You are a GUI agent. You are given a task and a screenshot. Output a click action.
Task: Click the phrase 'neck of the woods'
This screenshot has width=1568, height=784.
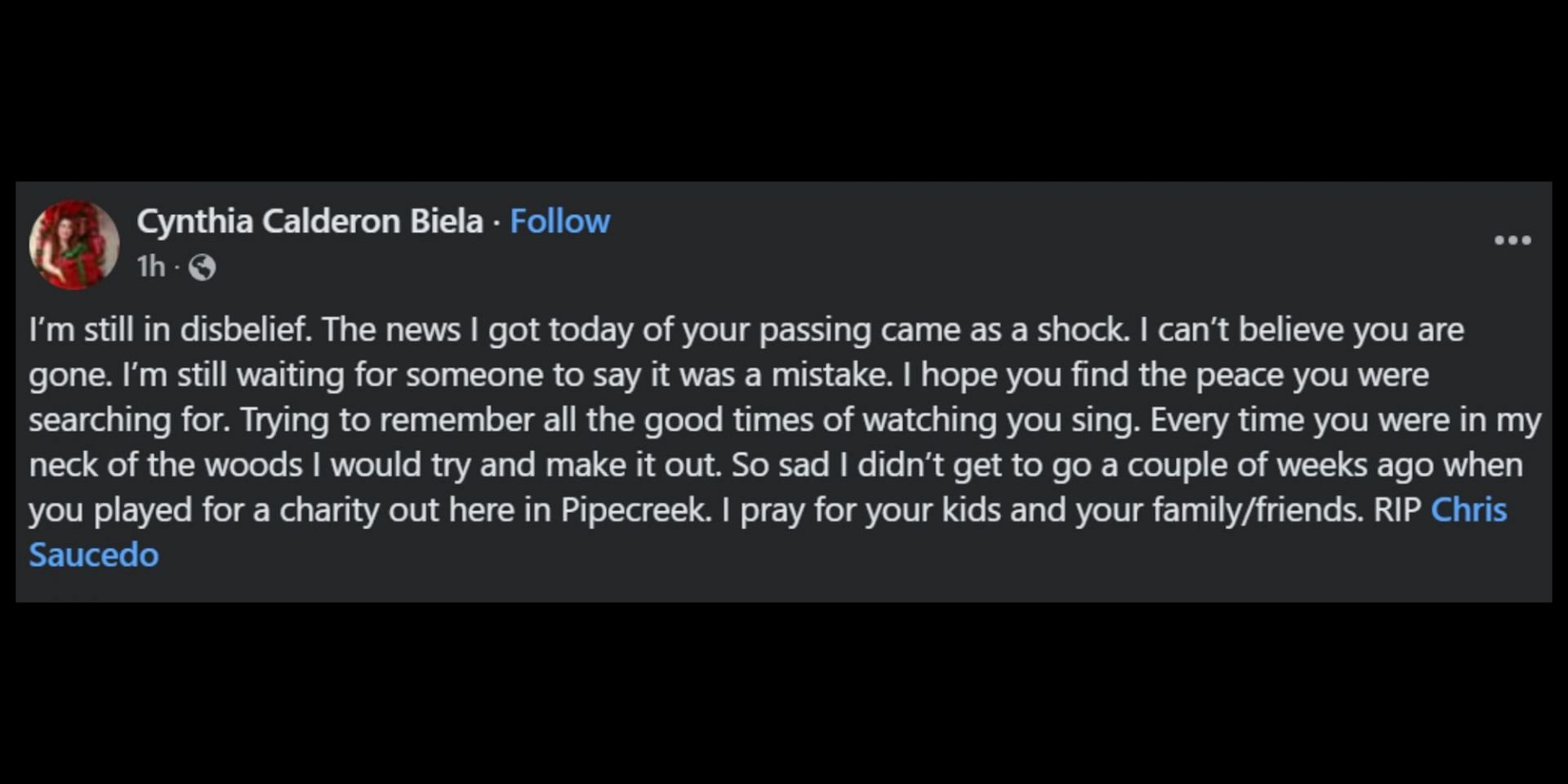(x=166, y=465)
